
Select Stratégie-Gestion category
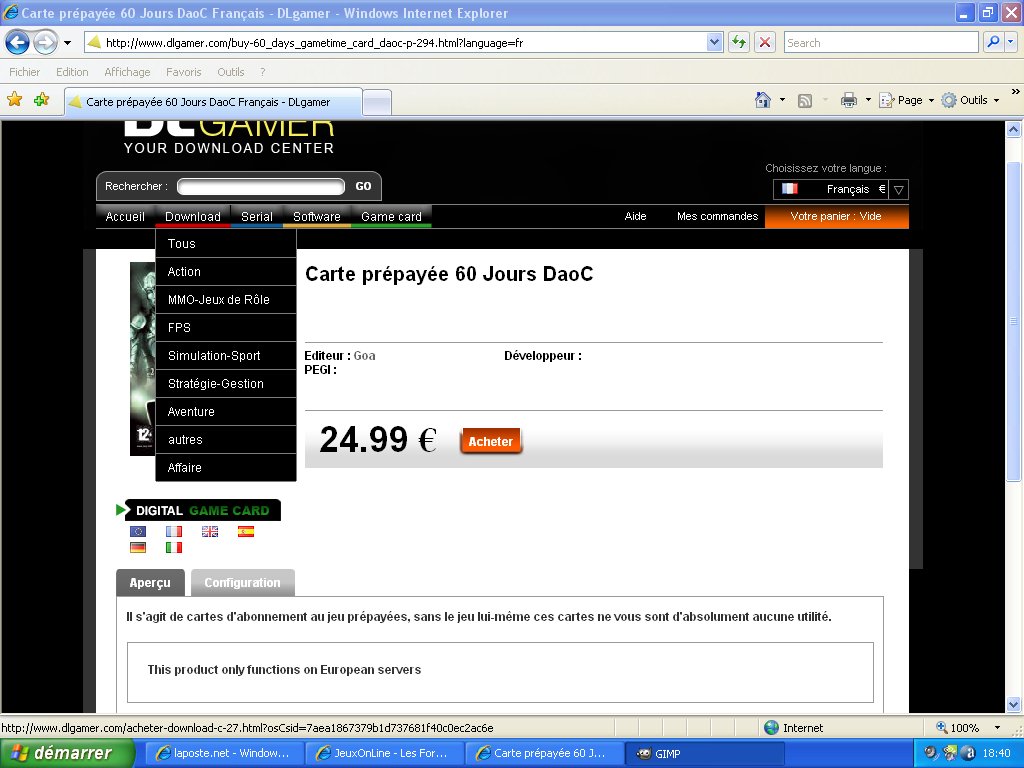(x=226, y=384)
